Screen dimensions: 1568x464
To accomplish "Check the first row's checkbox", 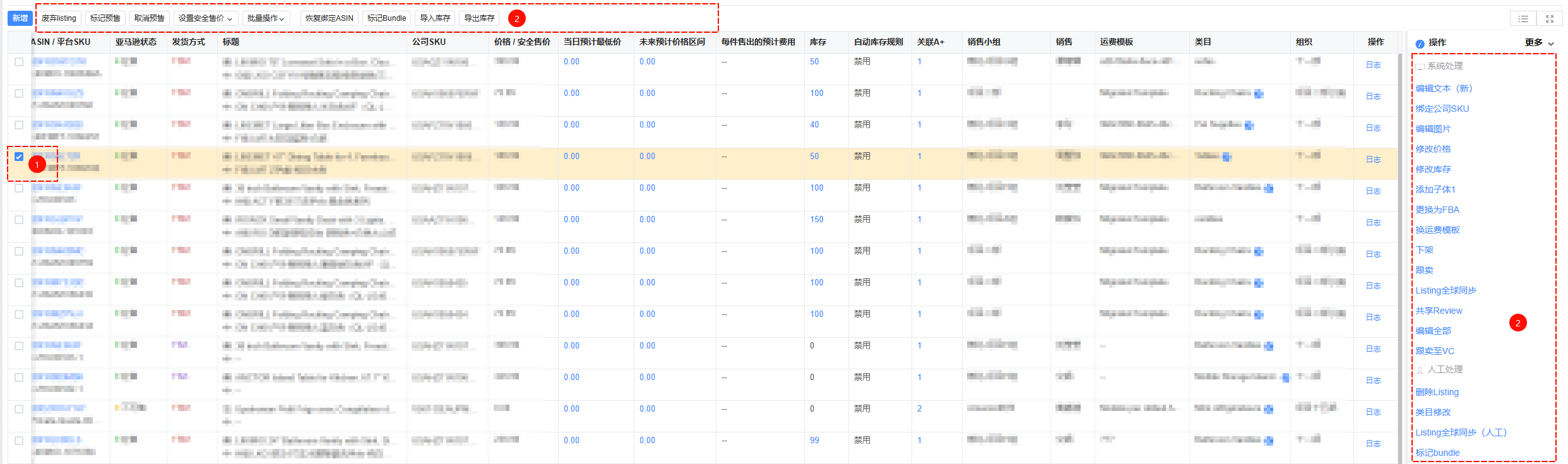I will (19, 62).
